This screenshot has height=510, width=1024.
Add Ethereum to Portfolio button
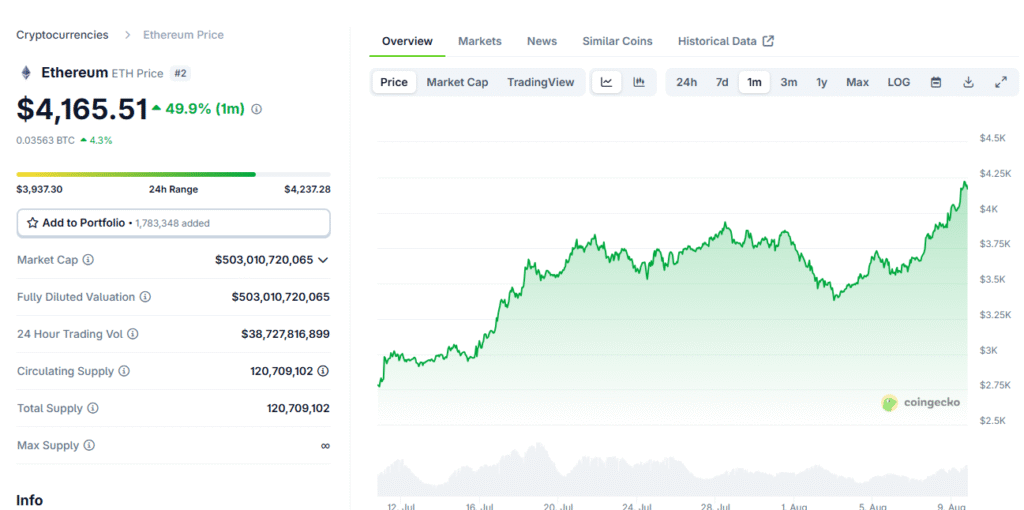click(x=174, y=223)
